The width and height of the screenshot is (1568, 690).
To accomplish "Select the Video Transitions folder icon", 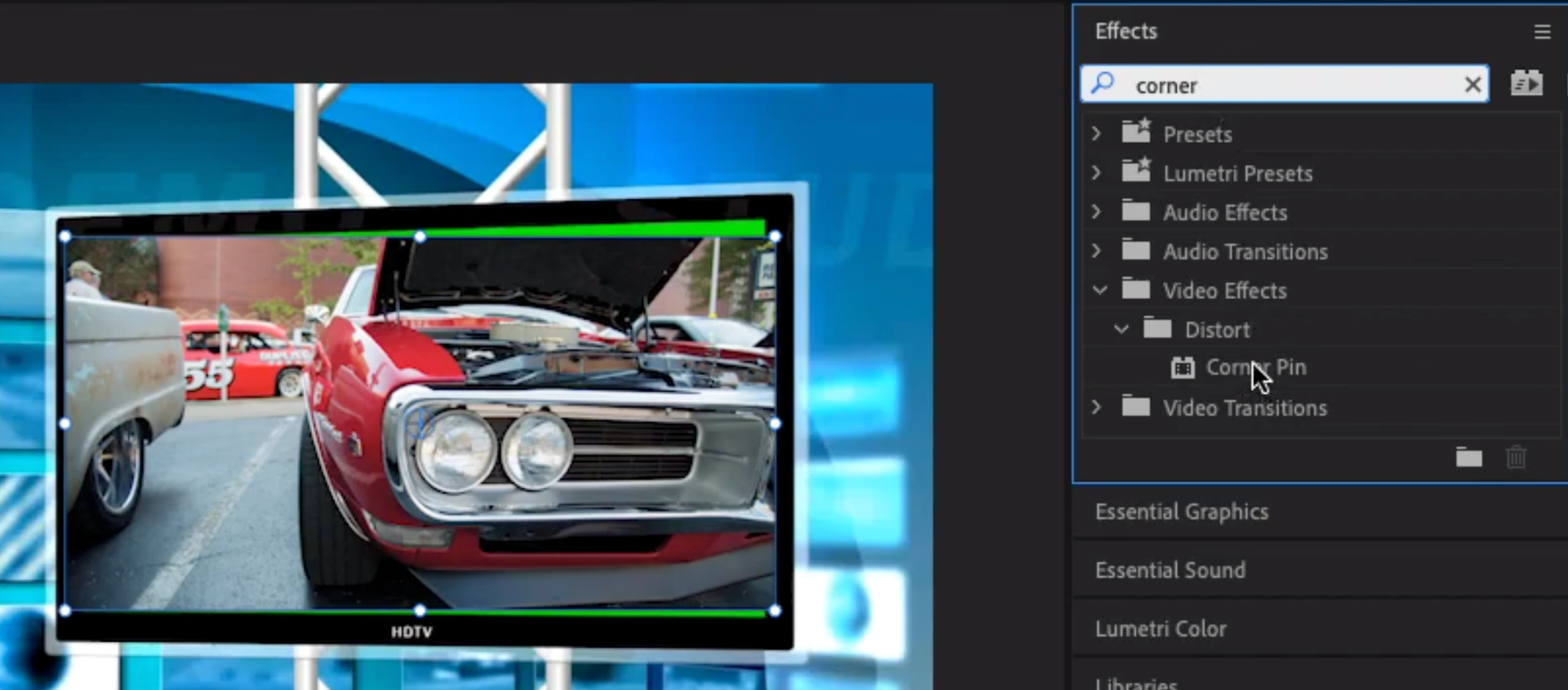I will (1136, 405).
